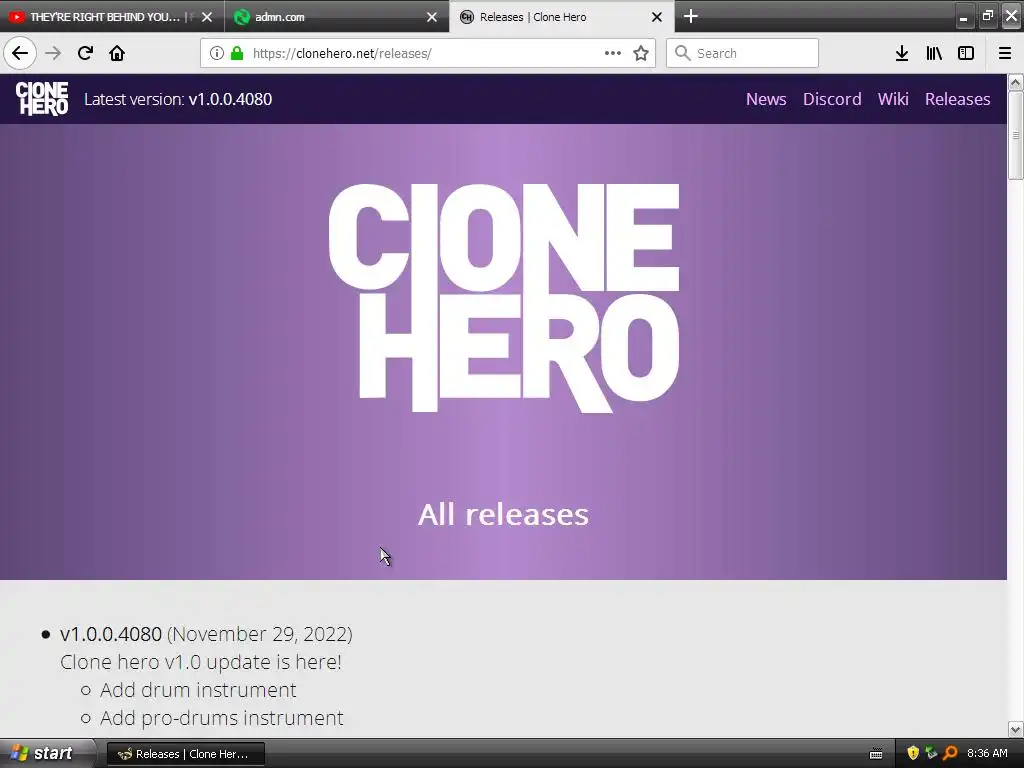Image resolution: width=1024 pixels, height=768 pixels.
Task: Click 'Add pro-drums instrument' list item
Action: (221, 718)
